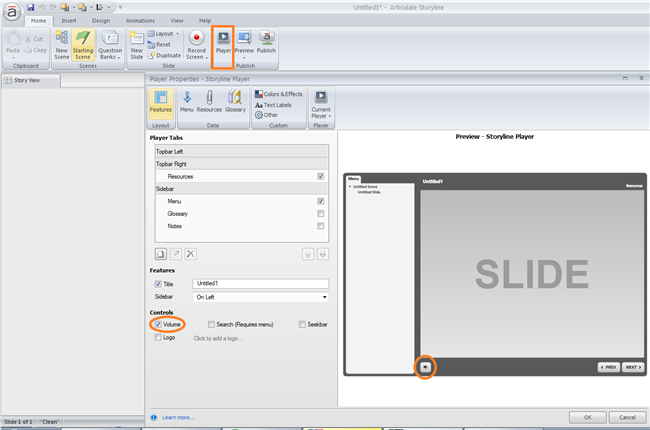The height and width of the screenshot is (430, 650).
Task: Expand the Layout dropdown in the ribbon
Action: 165,33
